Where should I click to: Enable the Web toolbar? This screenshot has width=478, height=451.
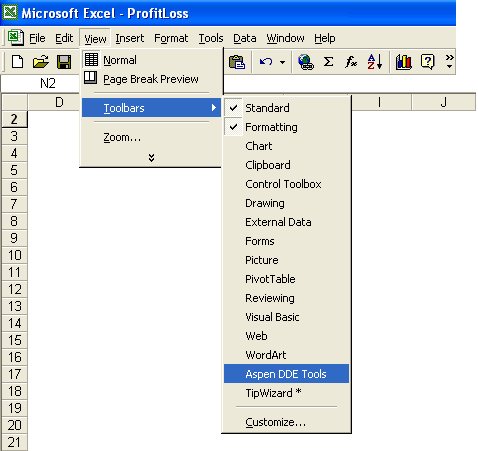286,336
